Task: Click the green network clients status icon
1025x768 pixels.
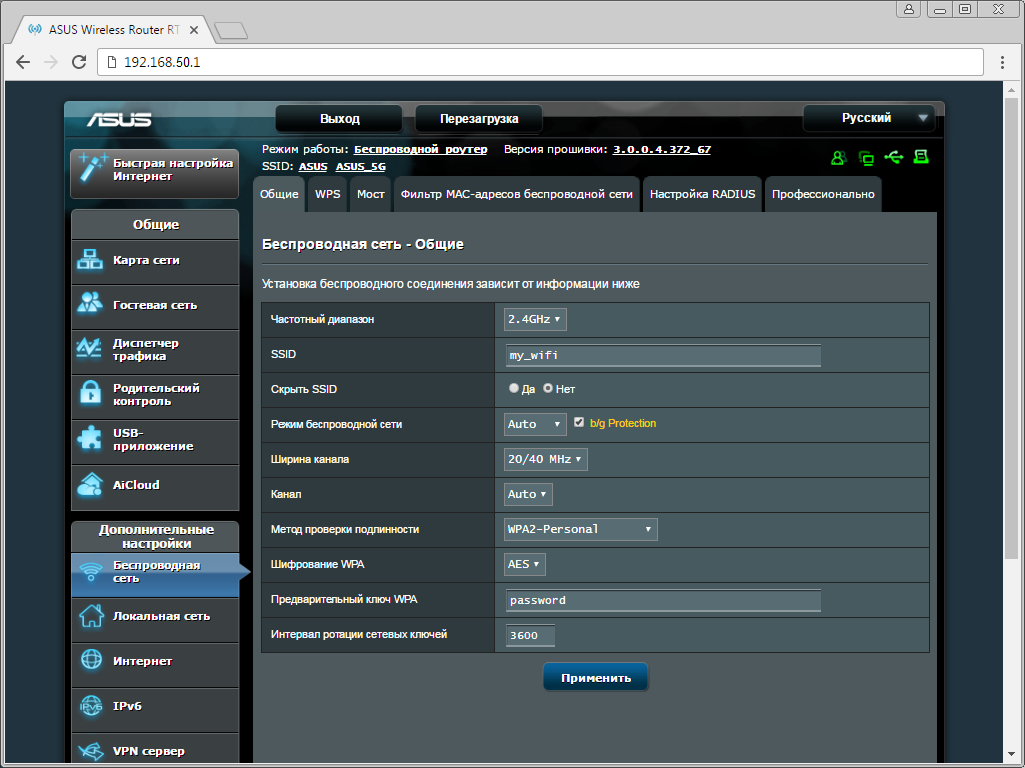Action: tap(866, 158)
